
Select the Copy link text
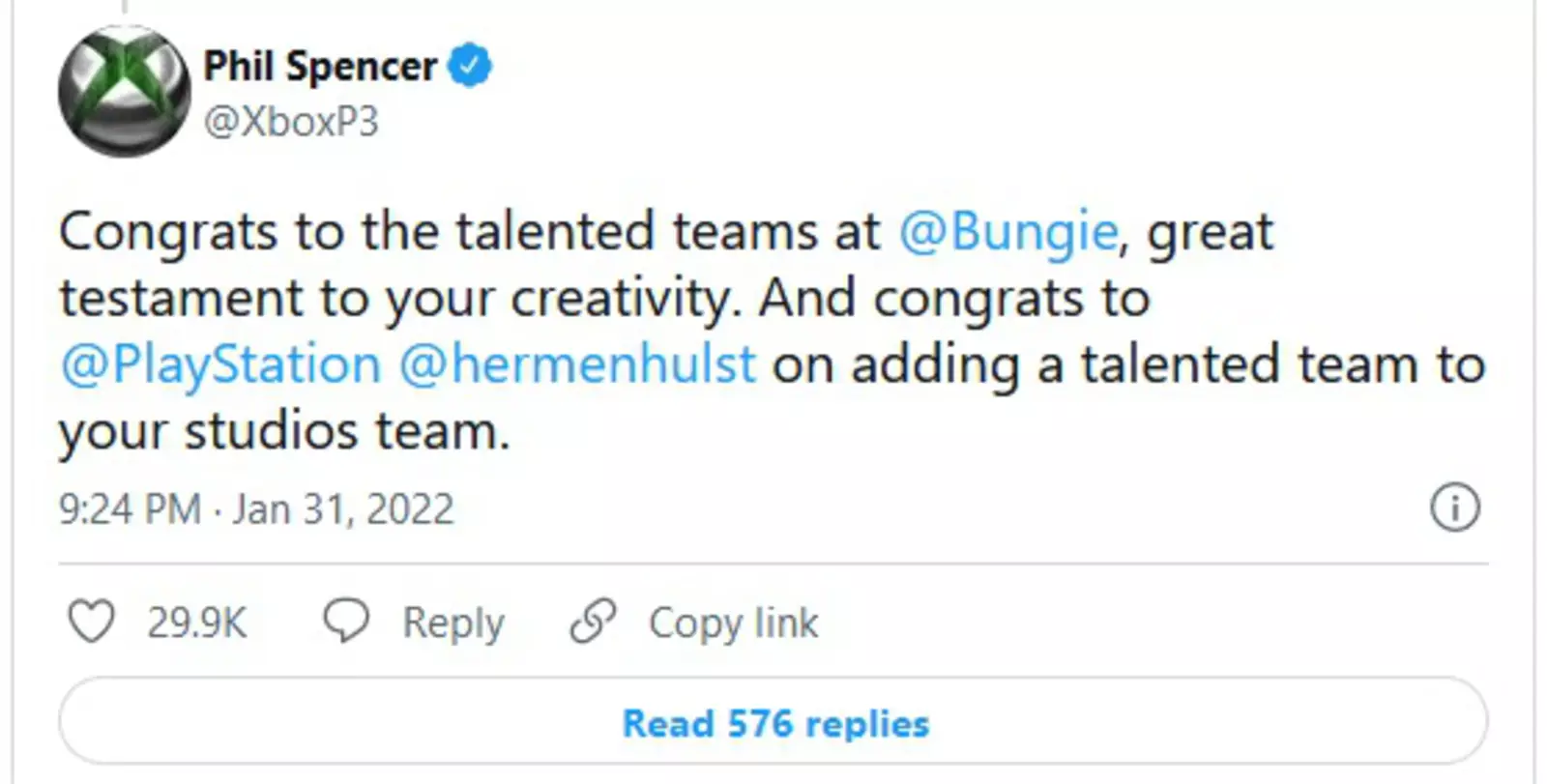click(x=733, y=623)
